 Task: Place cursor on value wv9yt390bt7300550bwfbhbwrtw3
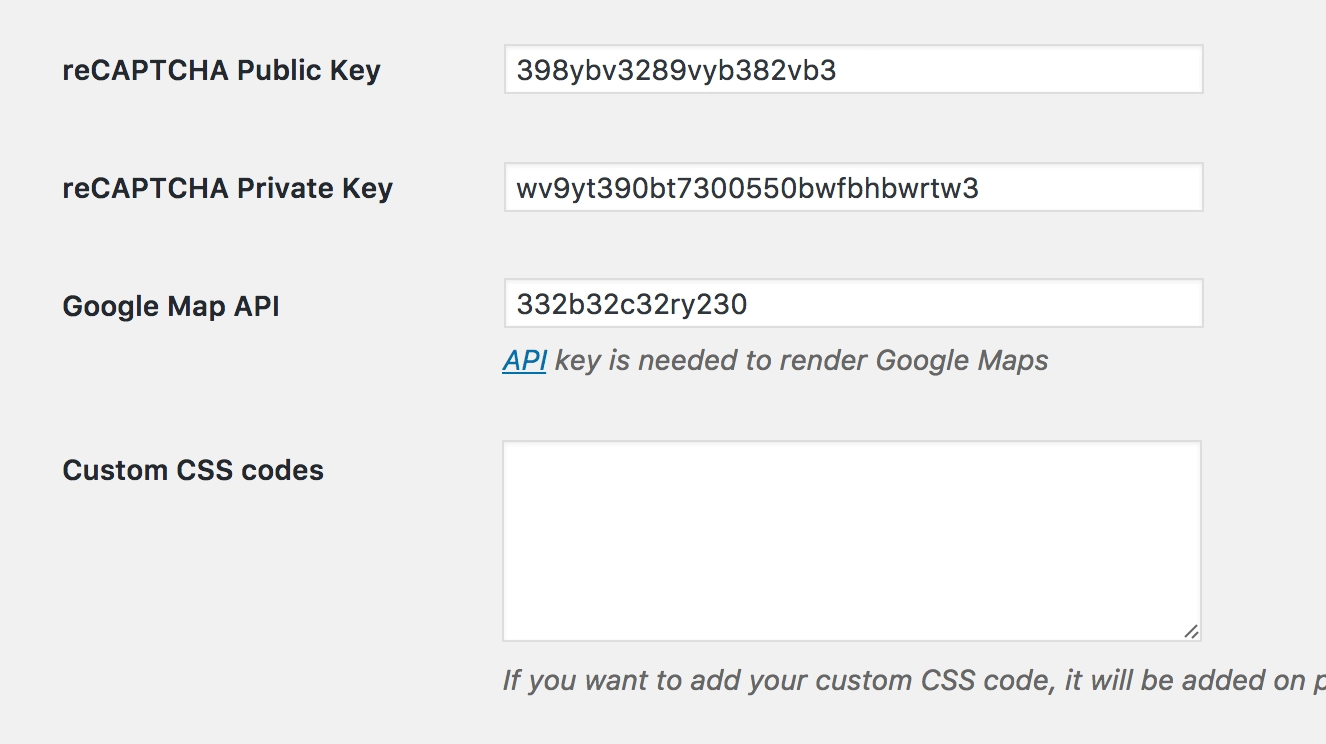pos(747,188)
